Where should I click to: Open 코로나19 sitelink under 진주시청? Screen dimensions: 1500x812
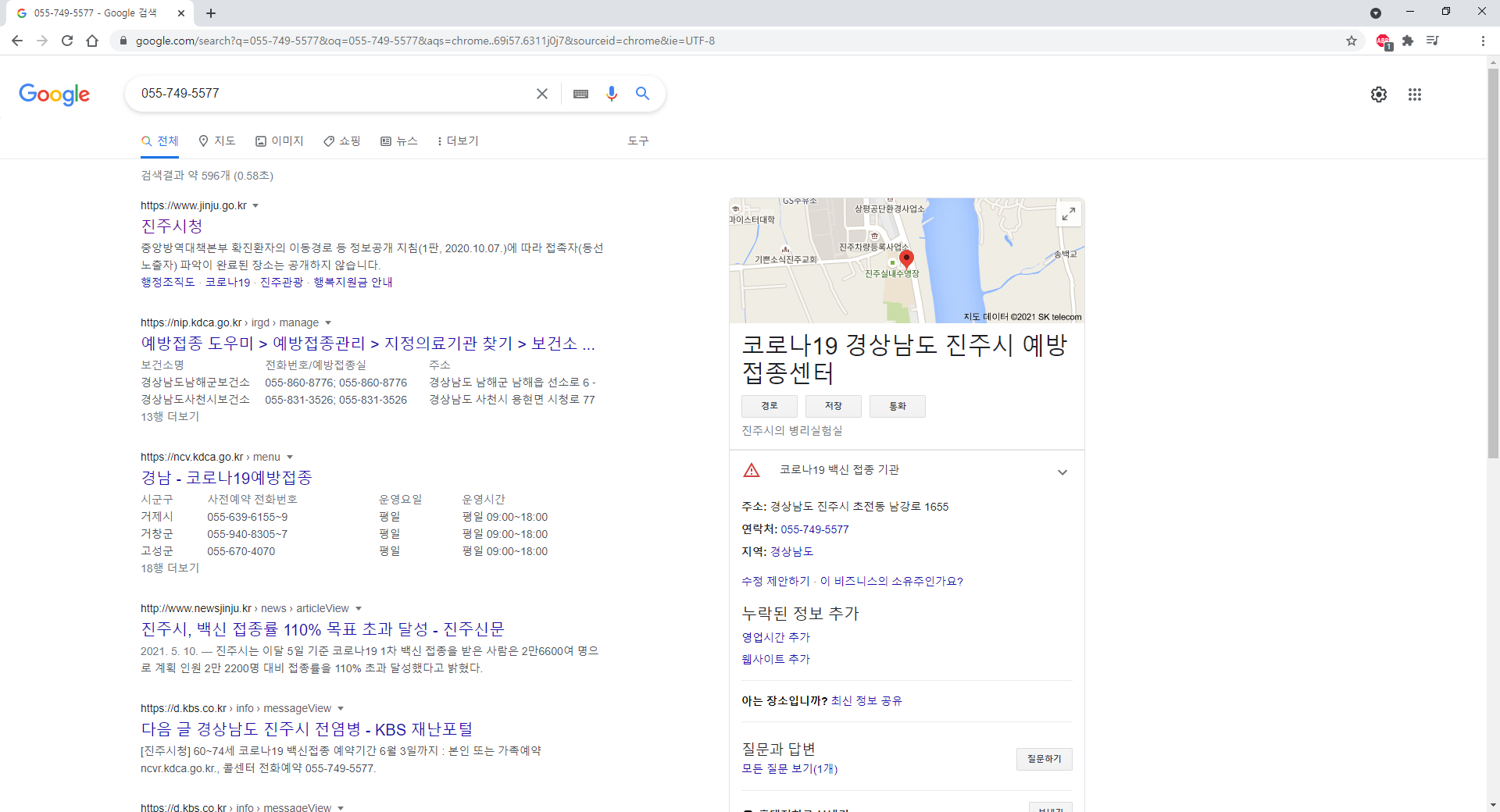[227, 283]
